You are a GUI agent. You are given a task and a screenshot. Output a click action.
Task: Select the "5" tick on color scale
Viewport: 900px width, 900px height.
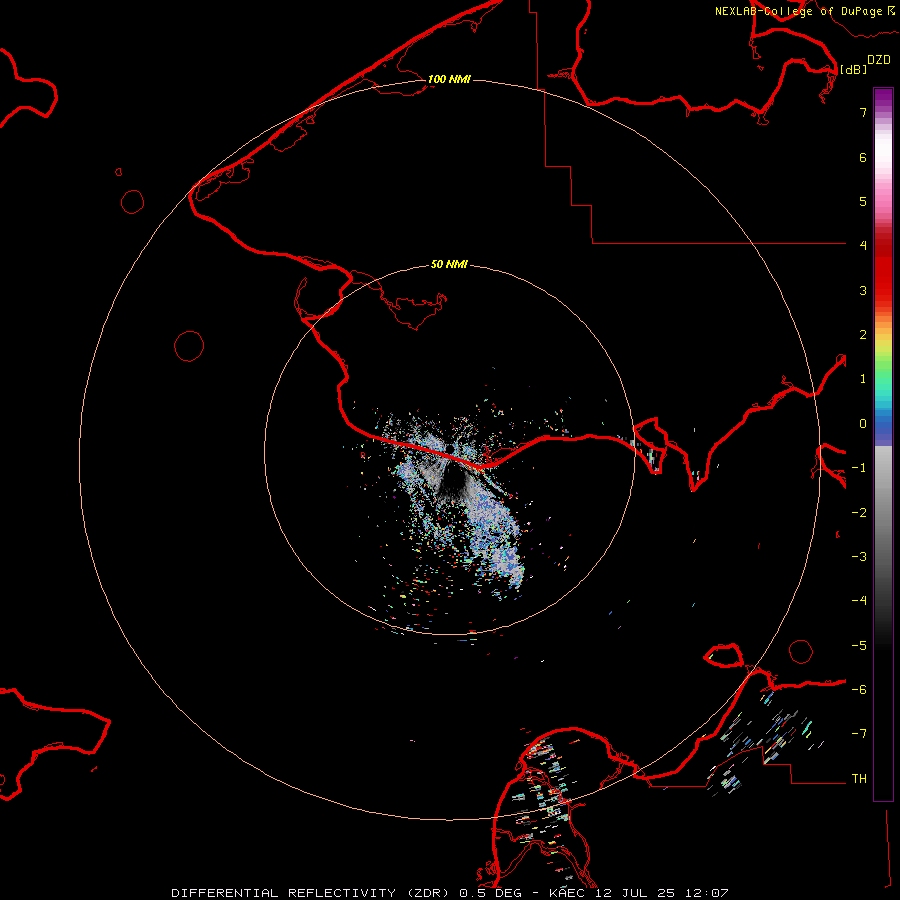(x=863, y=201)
